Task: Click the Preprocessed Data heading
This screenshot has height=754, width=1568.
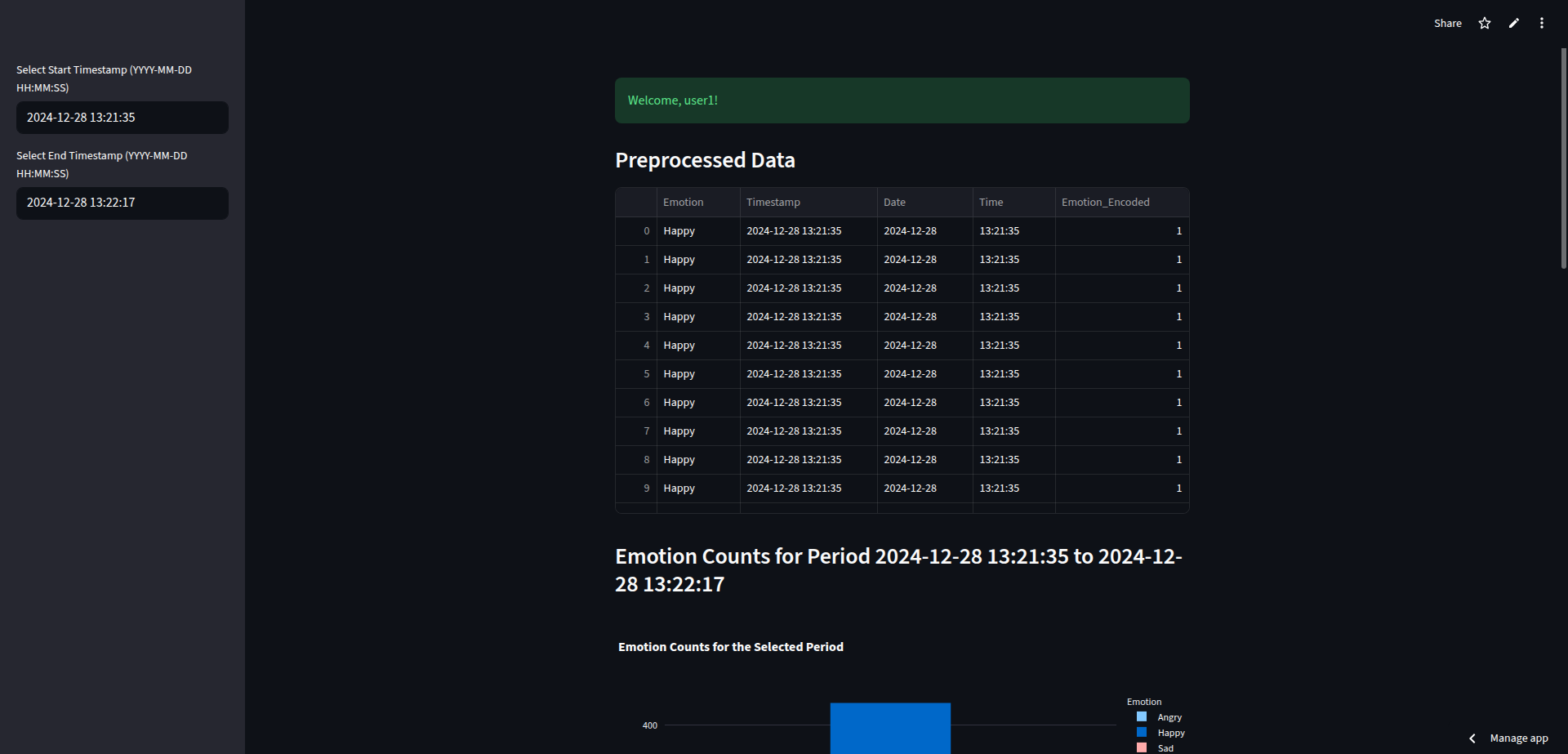Action: tap(705, 160)
